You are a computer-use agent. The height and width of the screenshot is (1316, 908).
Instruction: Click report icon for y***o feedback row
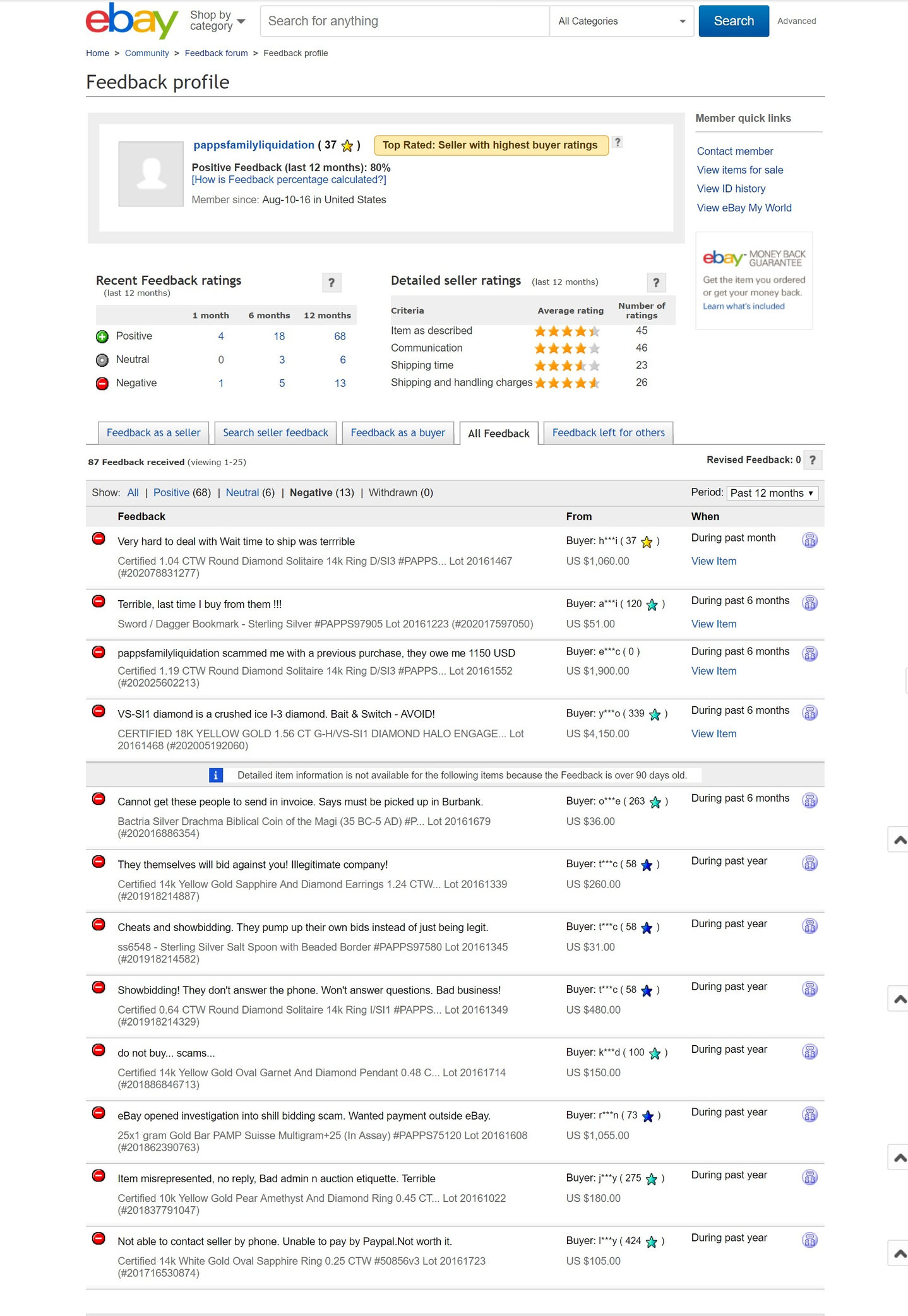click(x=809, y=713)
